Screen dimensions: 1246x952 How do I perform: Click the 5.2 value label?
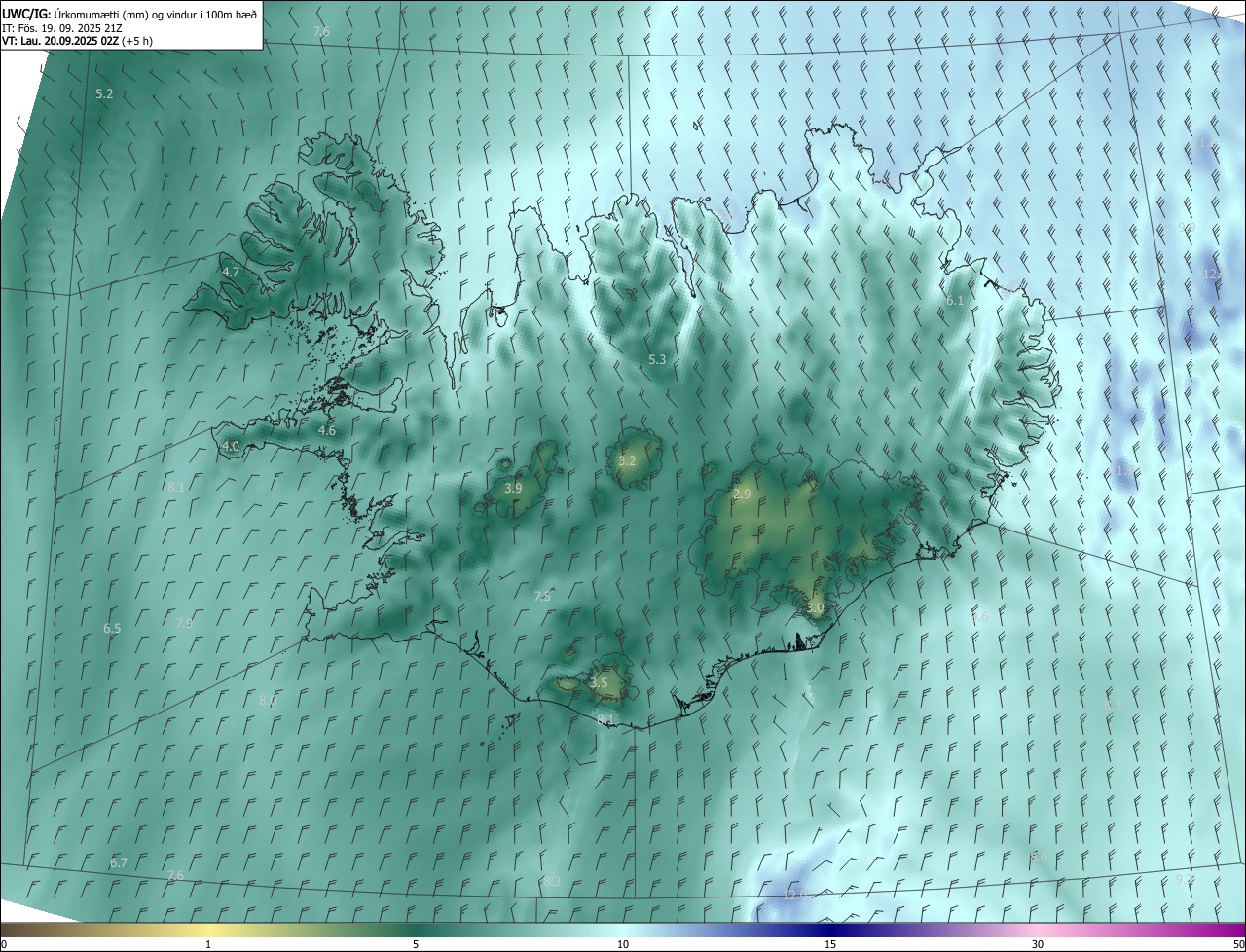tap(104, 94)
